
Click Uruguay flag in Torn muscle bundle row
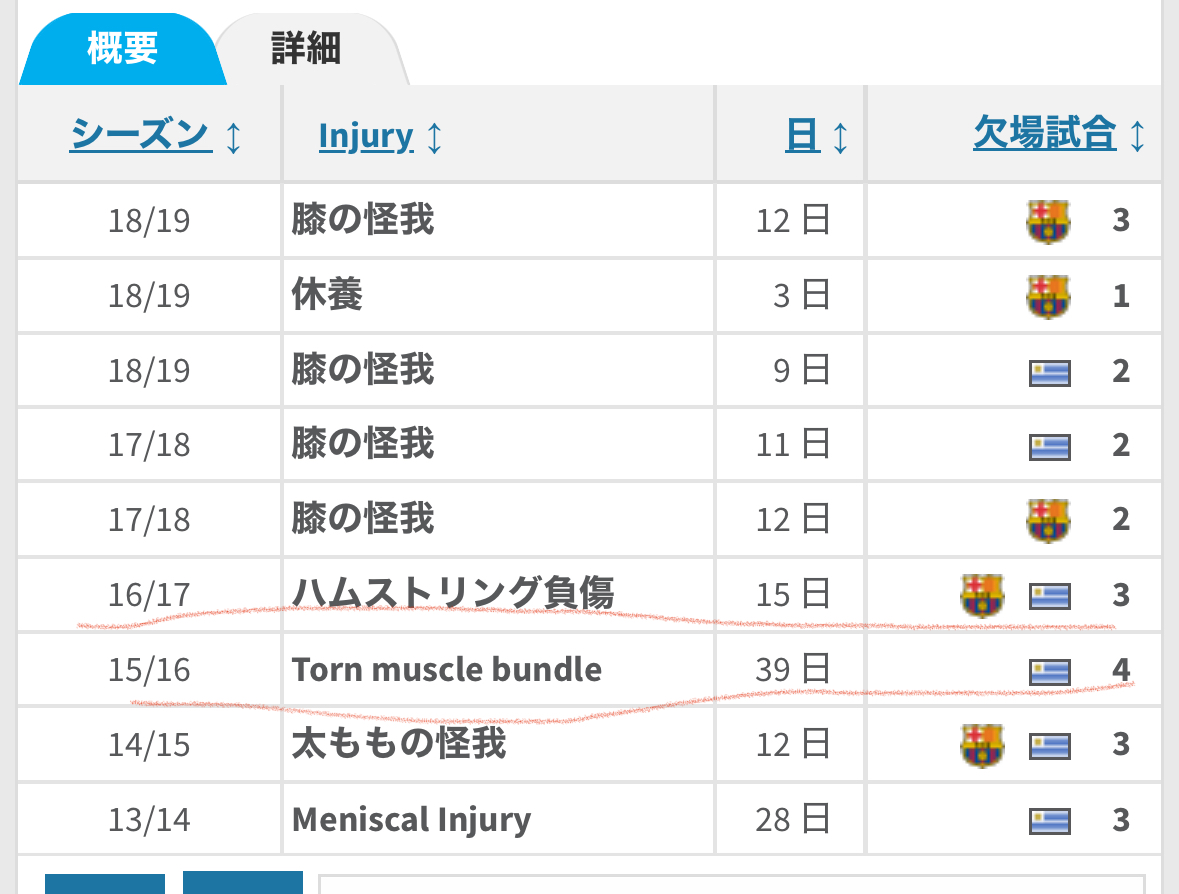tap(1050, 671)
